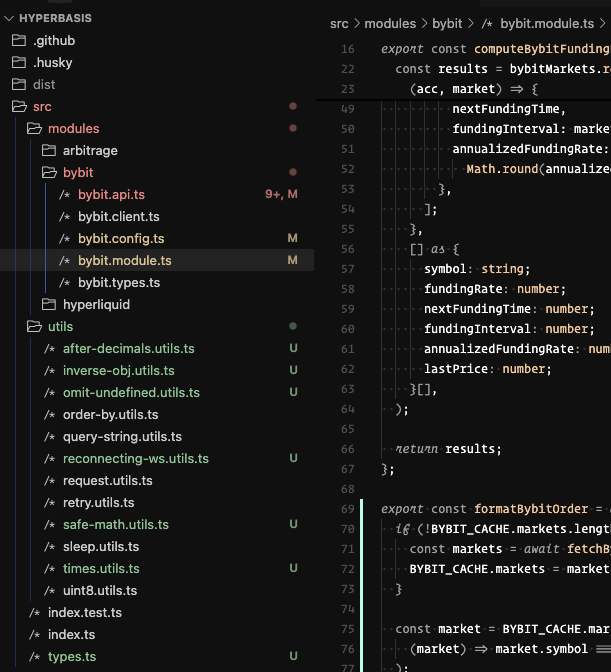Open bybit.api.ts file
611x672 pixels.
coord(111,195)
